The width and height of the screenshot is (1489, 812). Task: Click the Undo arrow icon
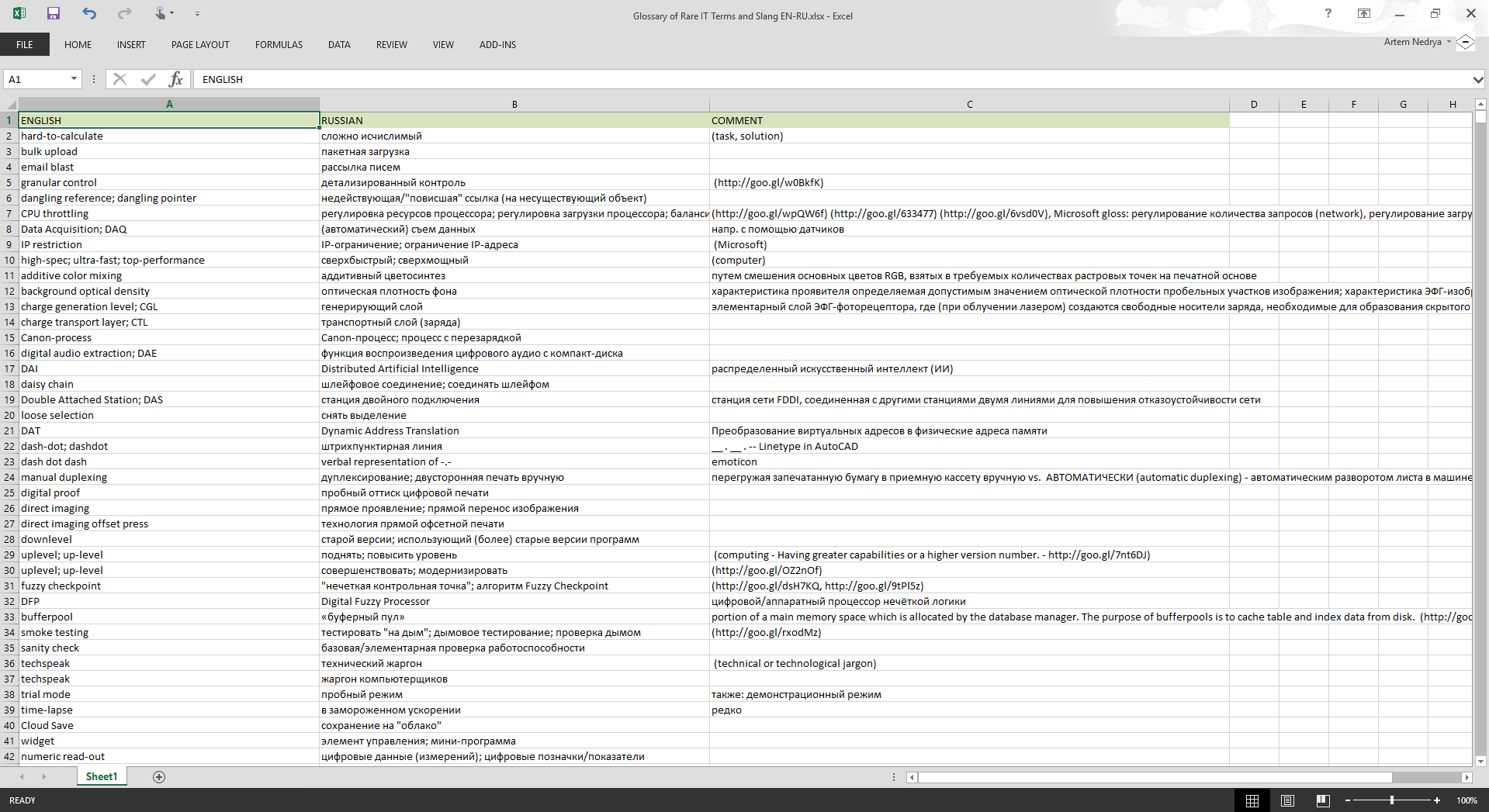point(89,13)
